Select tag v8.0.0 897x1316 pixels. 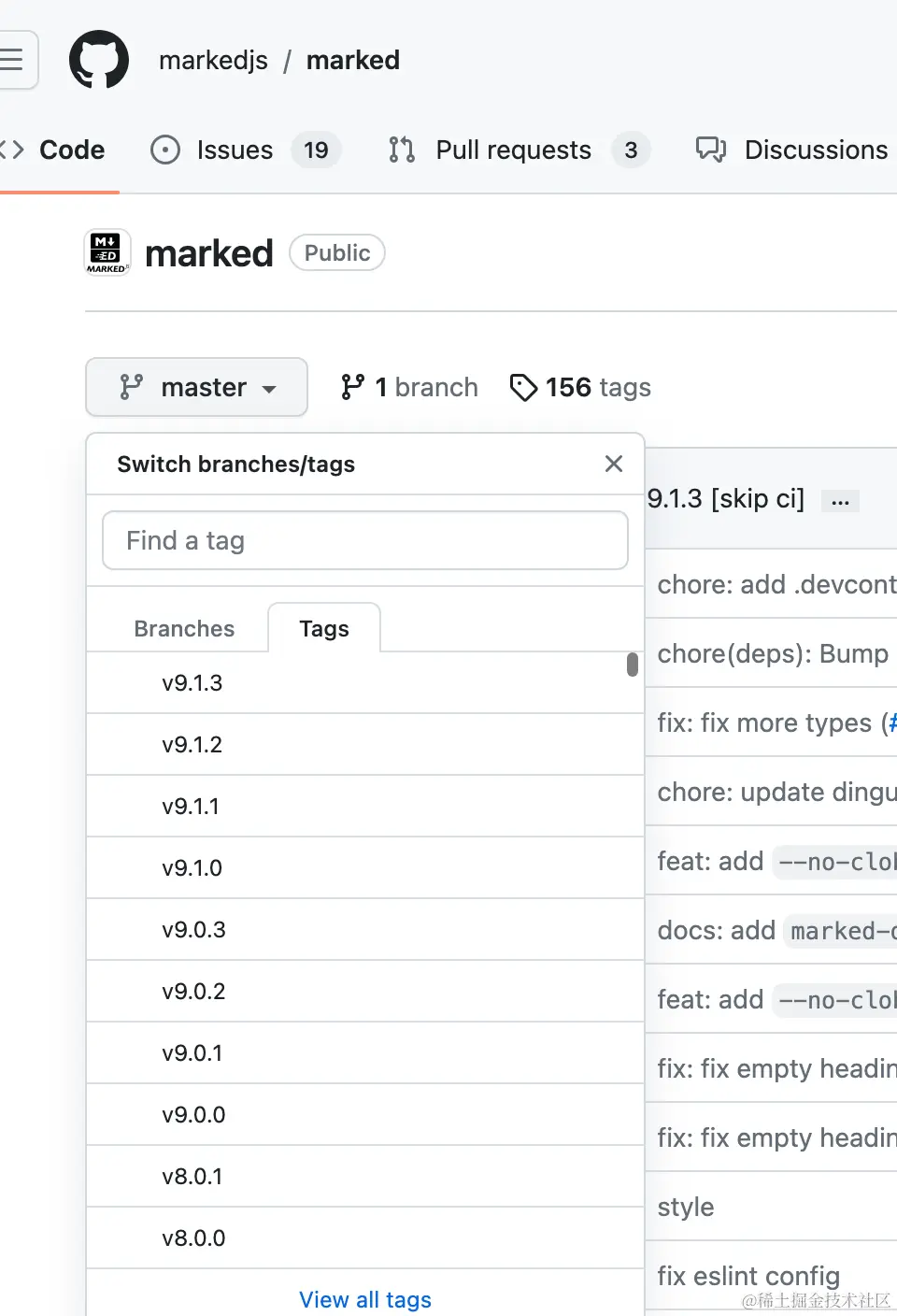(x=365, y=1238)
